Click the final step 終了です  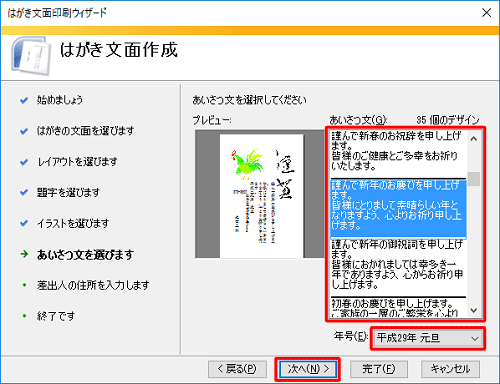pyautogui.click(x=56, y=316)
